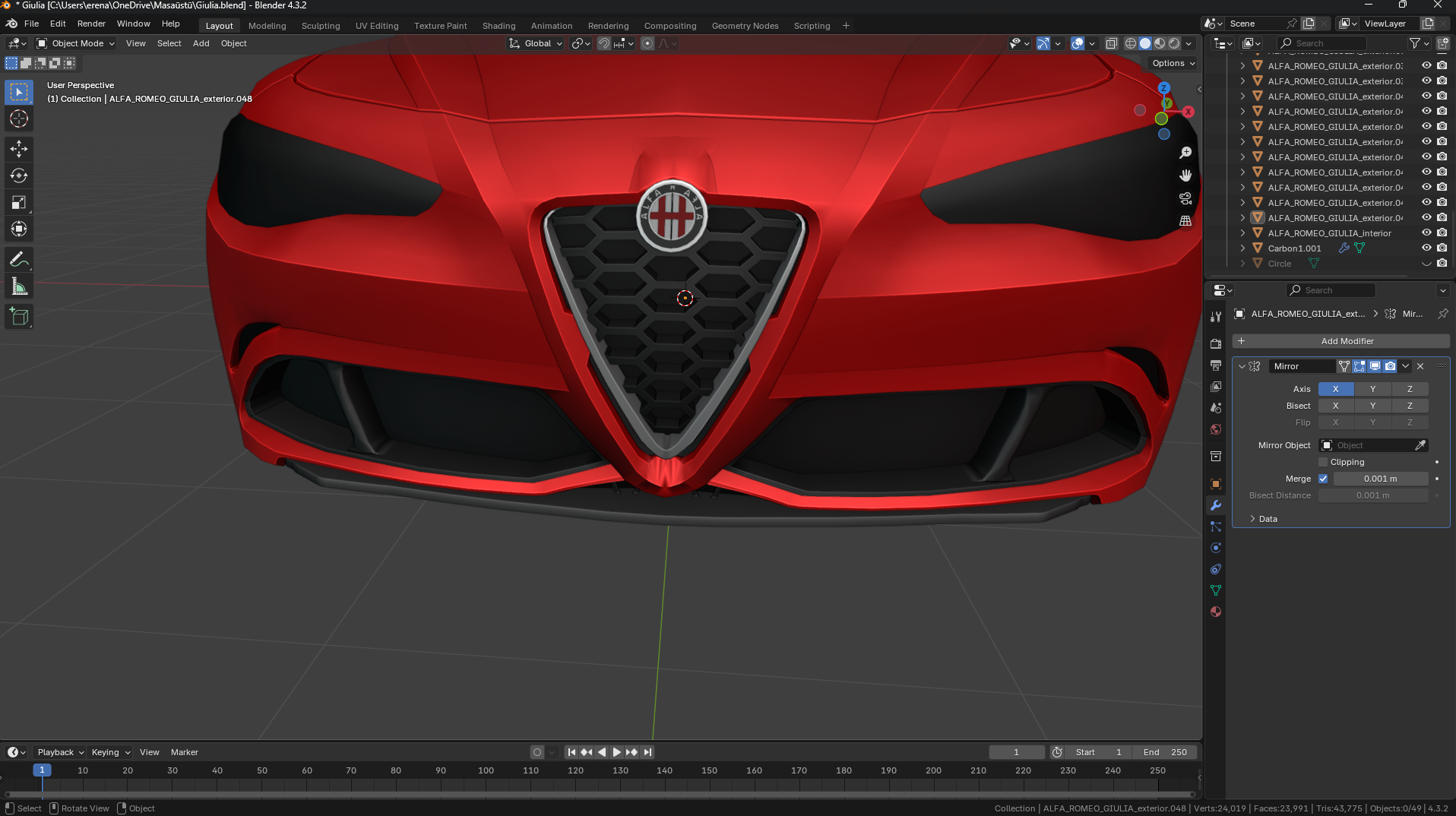Viewport: 1456px width, 816px height.
Task: Open the Object Data properties tab
Action: (1216, 590)
